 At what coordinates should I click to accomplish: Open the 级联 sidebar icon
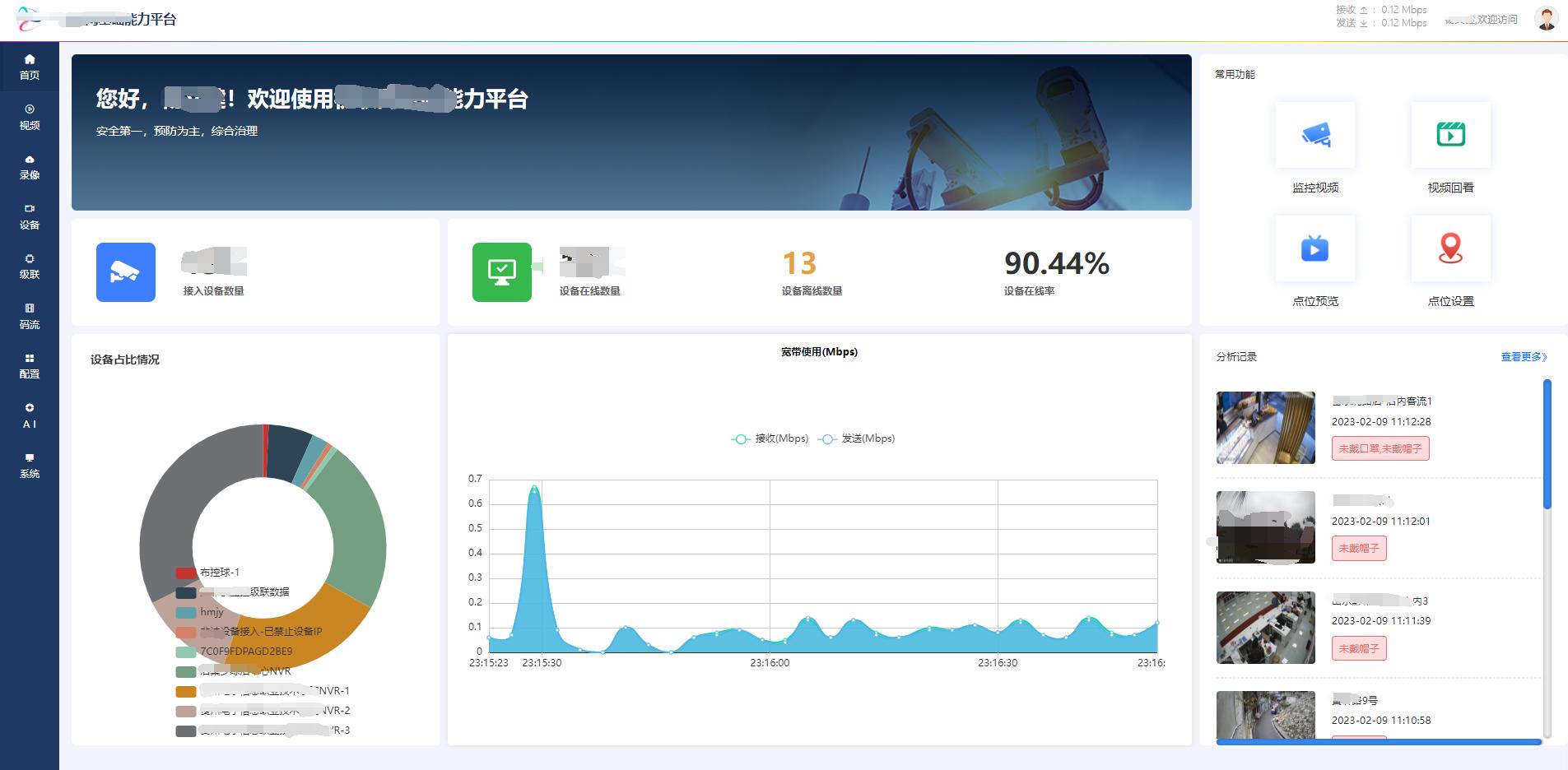(x=30, y=266)
